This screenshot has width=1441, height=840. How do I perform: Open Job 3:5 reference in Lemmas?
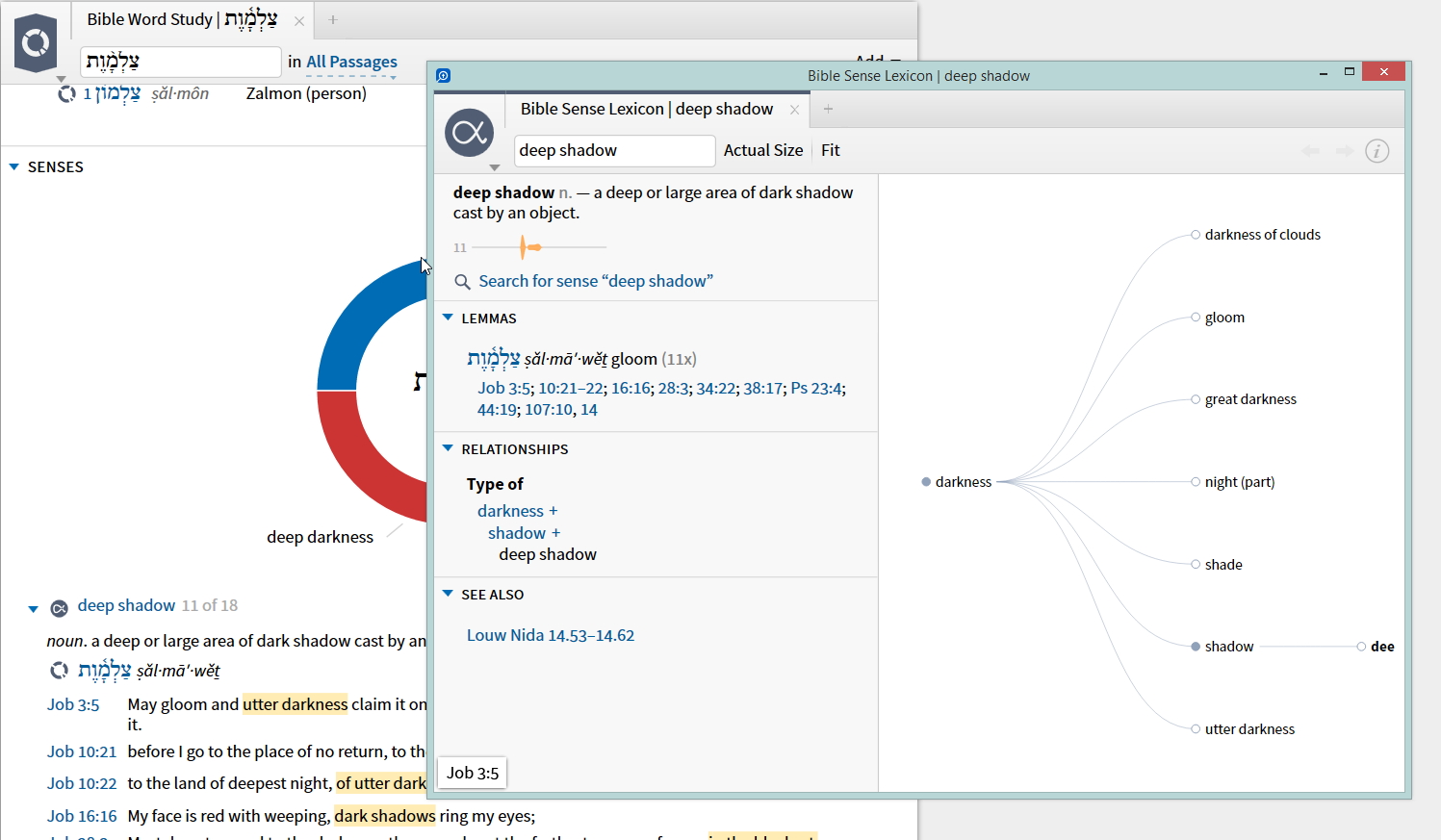point(504,389)
